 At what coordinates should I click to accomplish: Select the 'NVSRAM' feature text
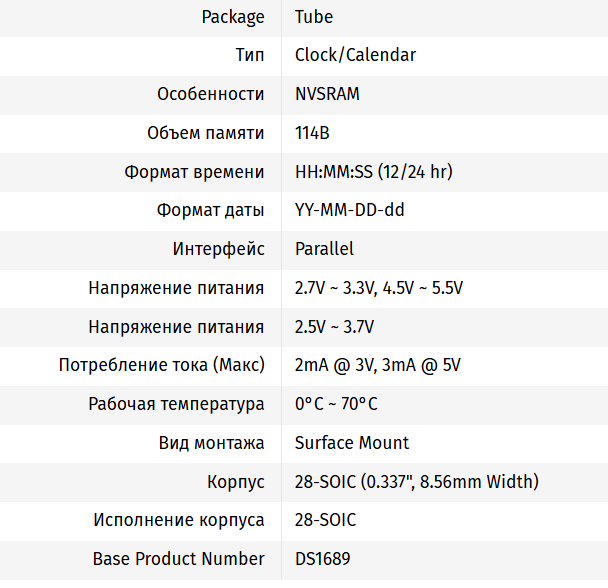[327, 94]
